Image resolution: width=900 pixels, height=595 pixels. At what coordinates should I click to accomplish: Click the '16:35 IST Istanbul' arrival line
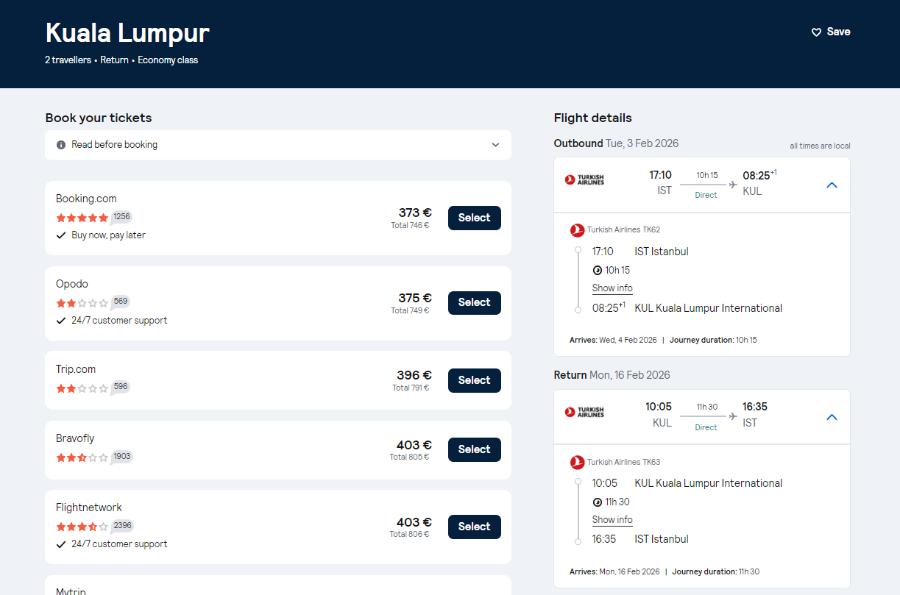pos(640,539)
